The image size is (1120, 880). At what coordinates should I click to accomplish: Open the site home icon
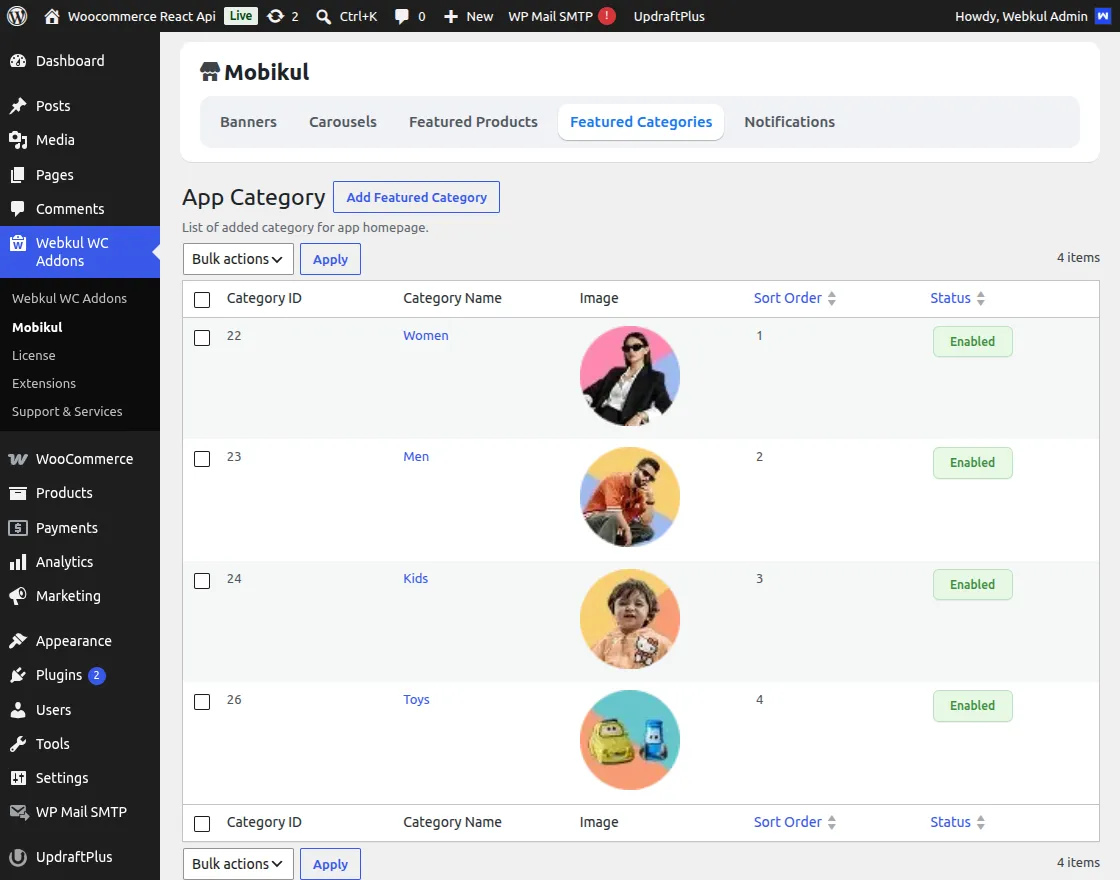(51, 16)
